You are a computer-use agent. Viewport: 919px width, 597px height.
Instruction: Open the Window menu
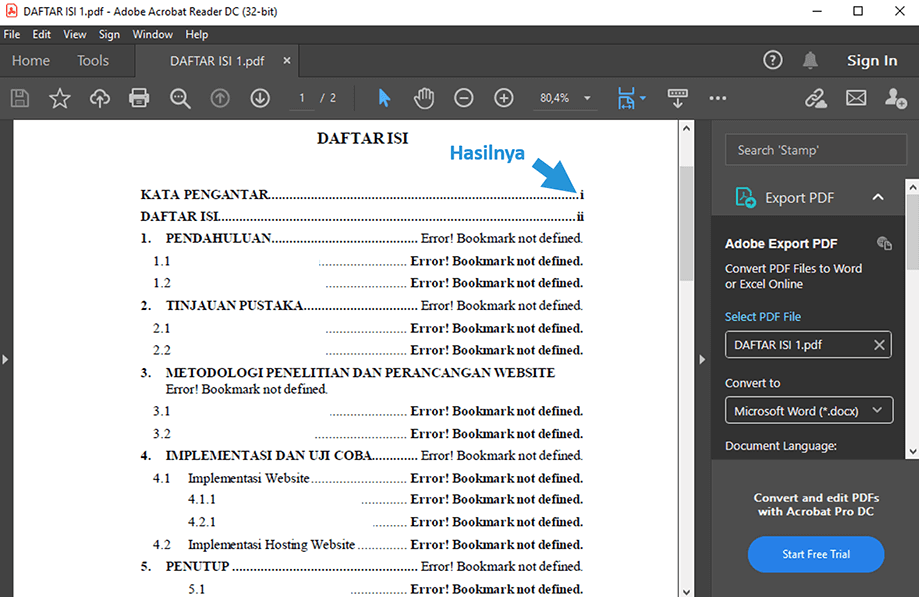click(x=152, y=35)
